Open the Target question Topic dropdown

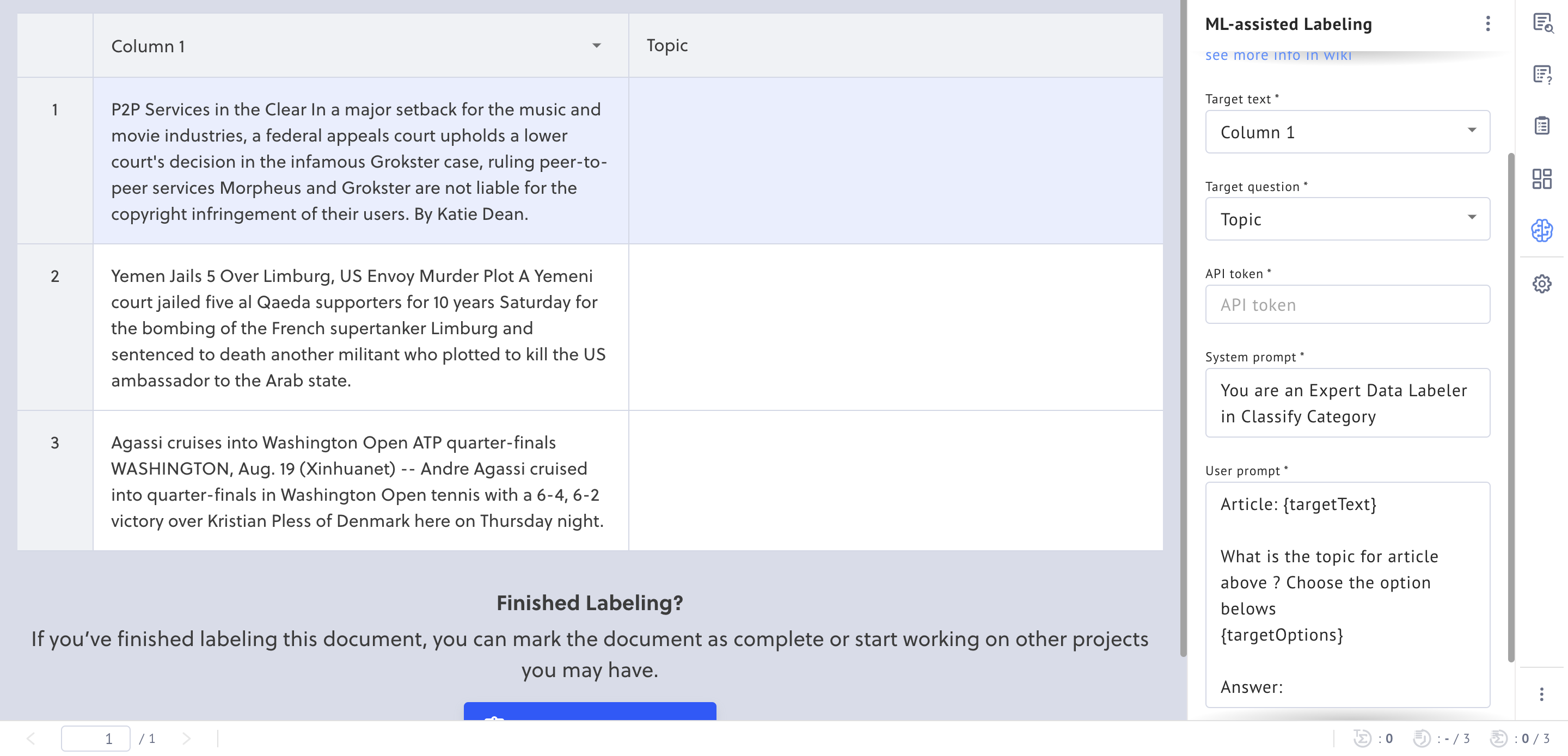pyautogui.click(x=1347, y=218)
